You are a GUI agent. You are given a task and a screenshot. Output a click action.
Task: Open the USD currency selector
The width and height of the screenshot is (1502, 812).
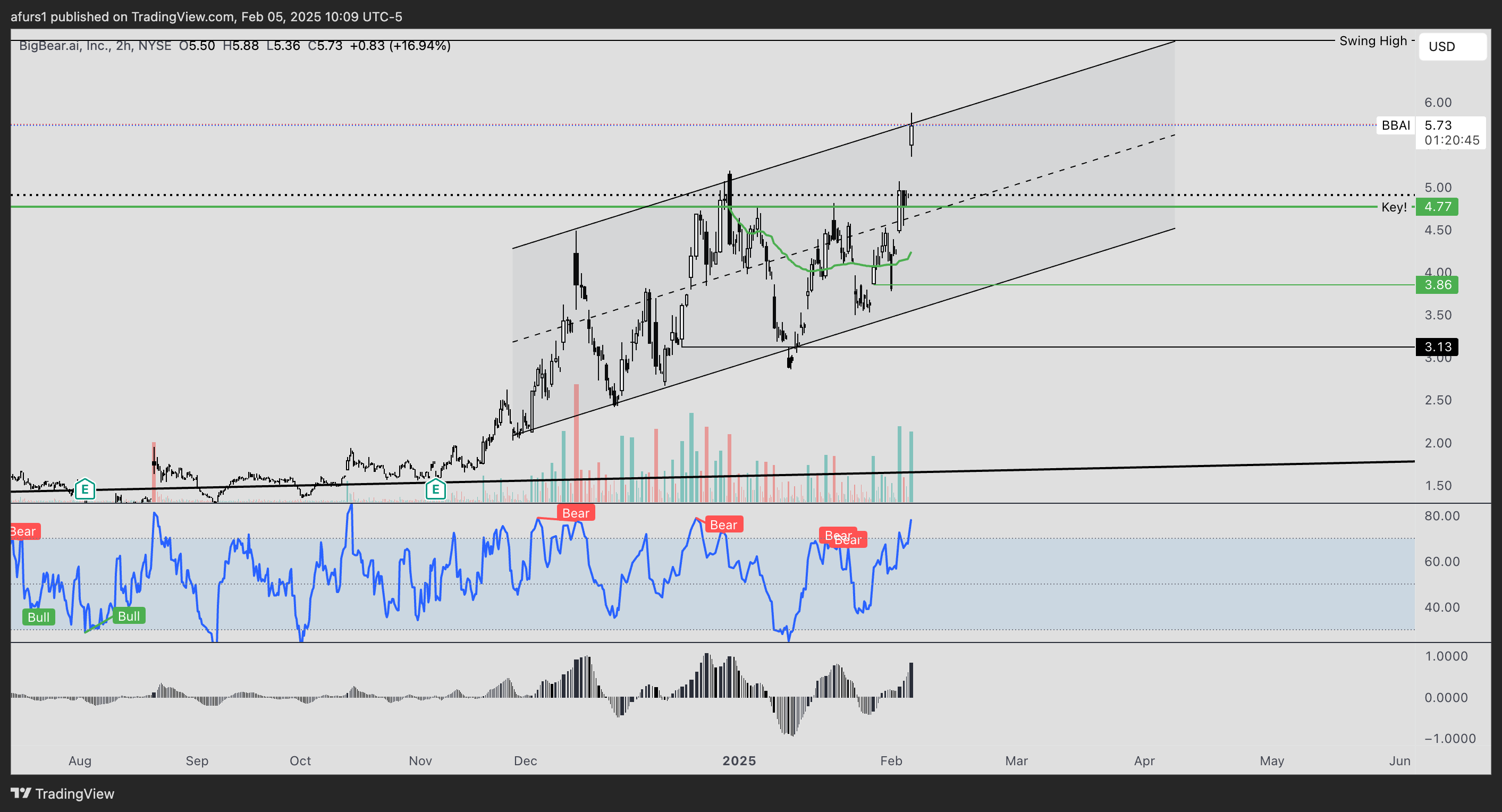(1452, 47)
